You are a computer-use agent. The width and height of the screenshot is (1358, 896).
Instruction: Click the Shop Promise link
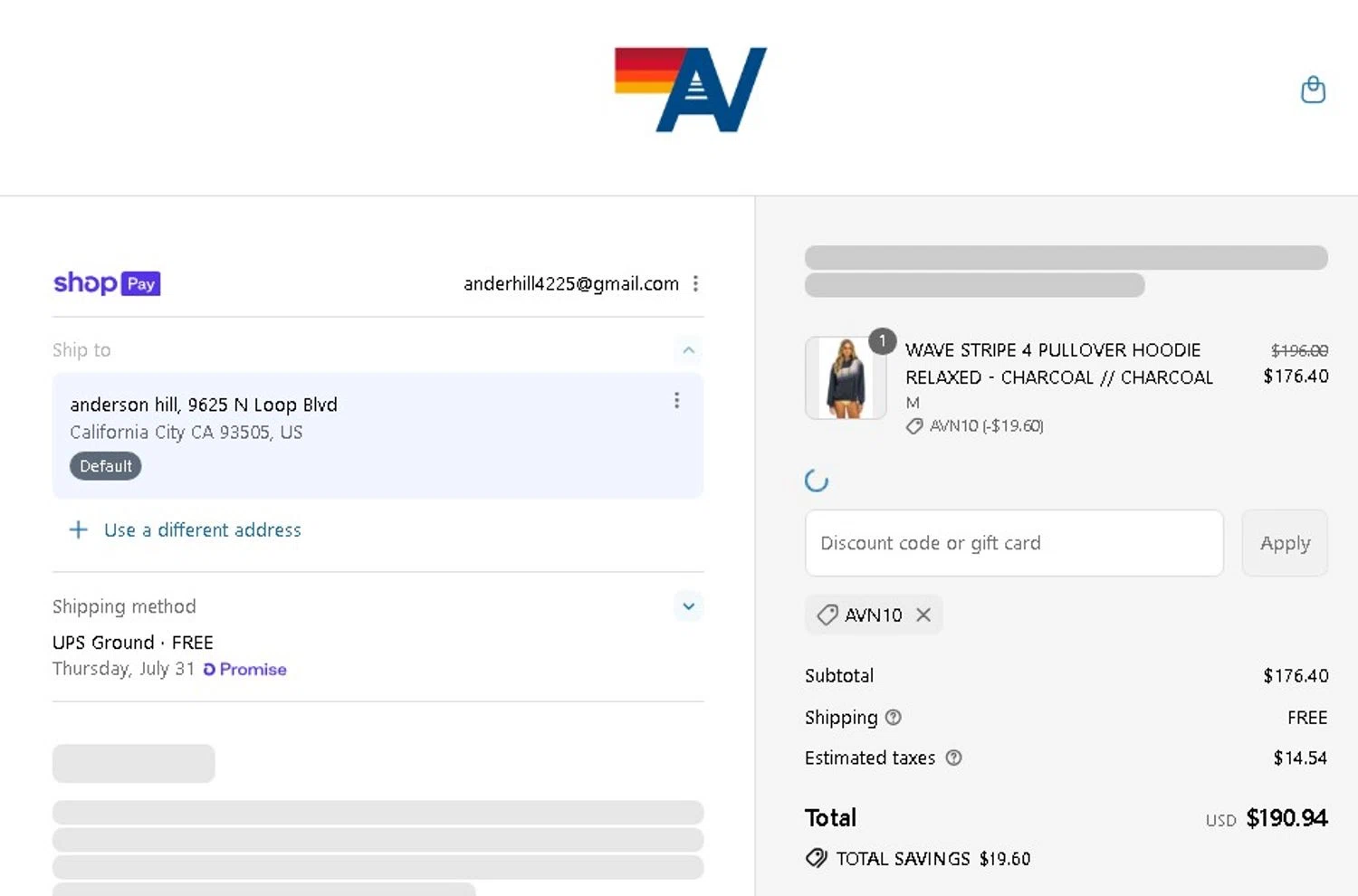coord(245,669)
